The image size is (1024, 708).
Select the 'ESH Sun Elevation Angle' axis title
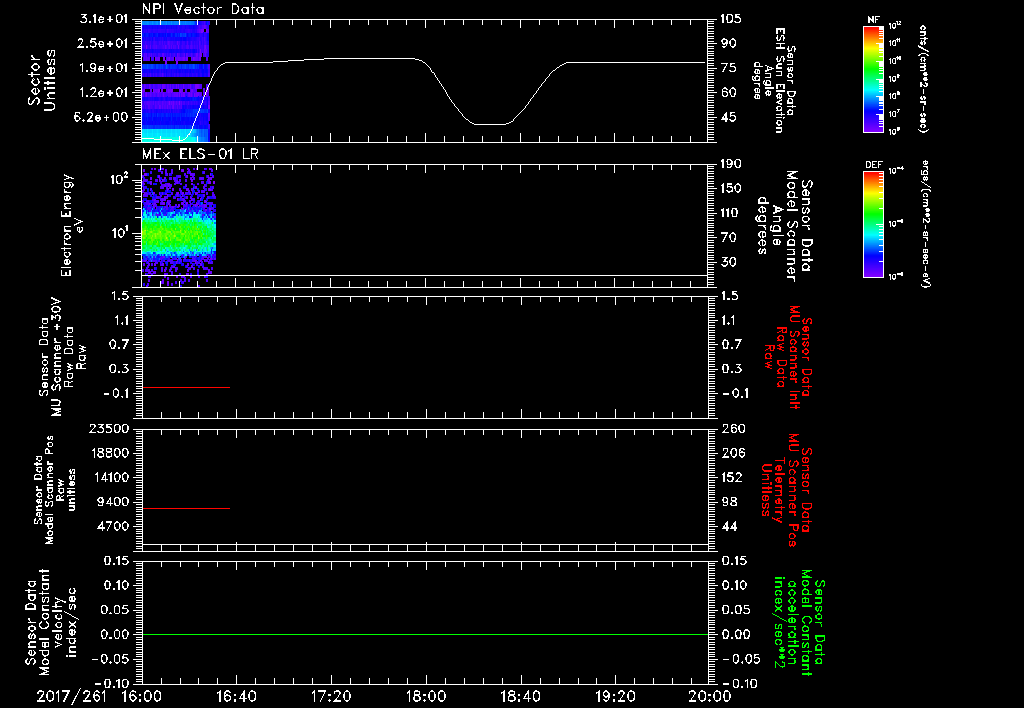coord(773,80)
